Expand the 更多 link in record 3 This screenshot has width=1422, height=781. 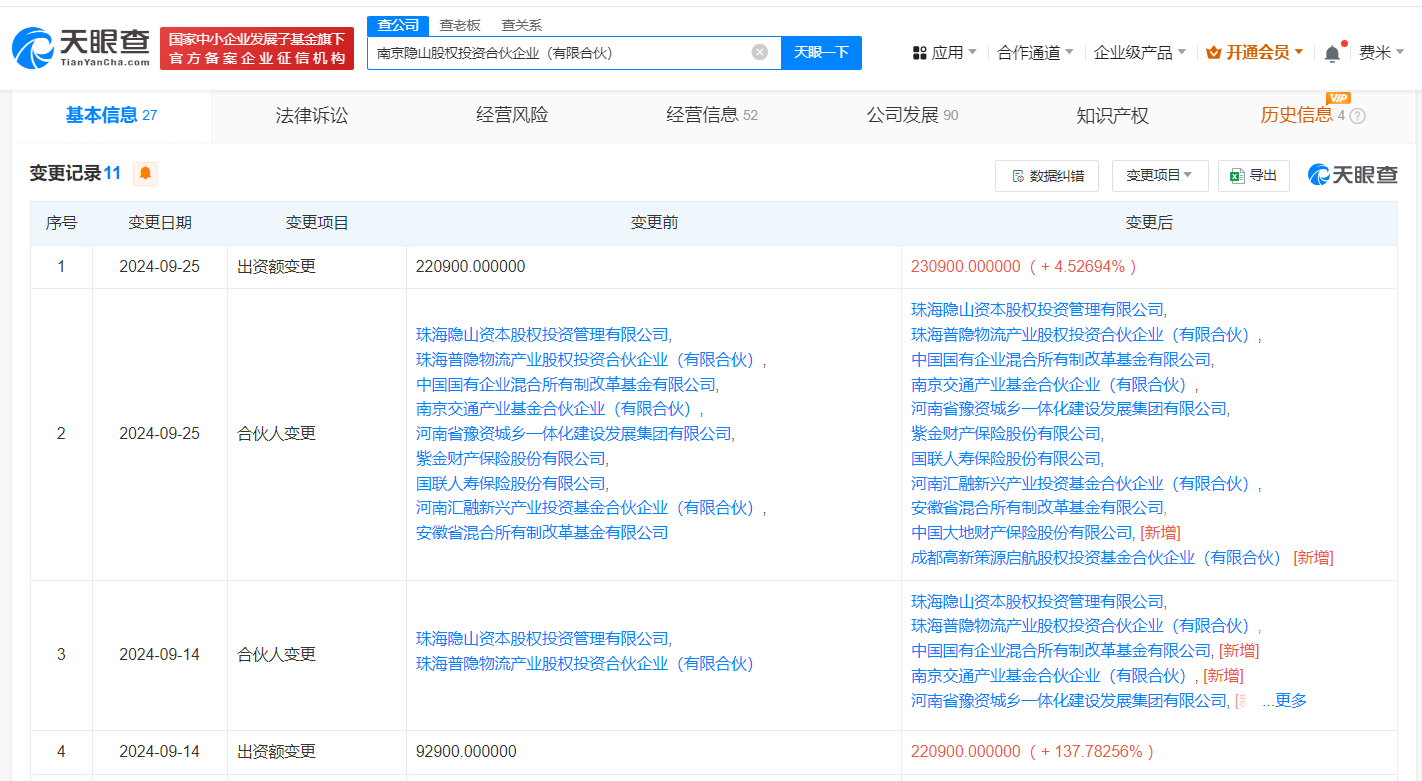pos(1290,701)
